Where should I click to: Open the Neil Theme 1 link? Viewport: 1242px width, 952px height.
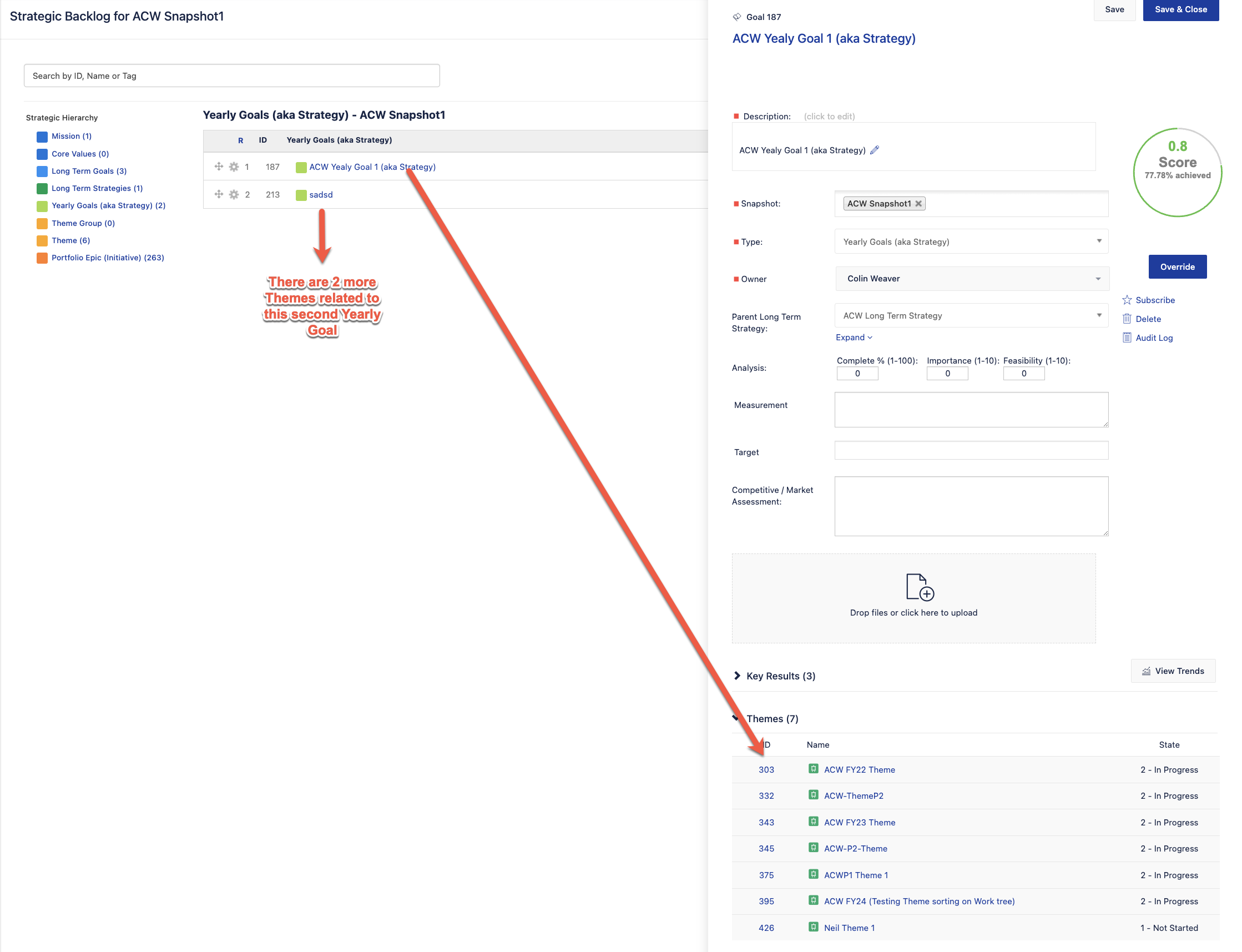point(849,928)
